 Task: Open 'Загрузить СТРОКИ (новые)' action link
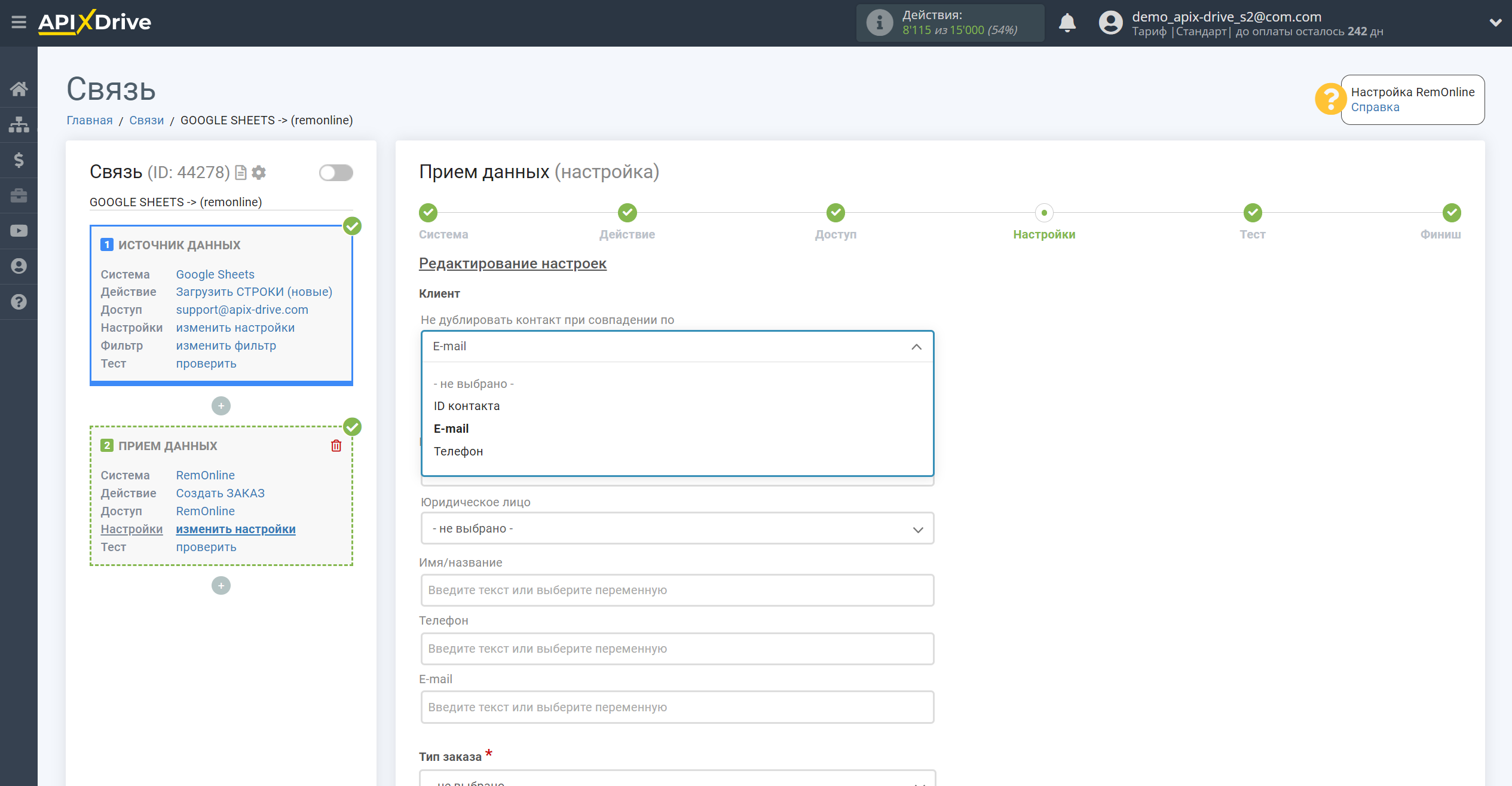point(254,292)
